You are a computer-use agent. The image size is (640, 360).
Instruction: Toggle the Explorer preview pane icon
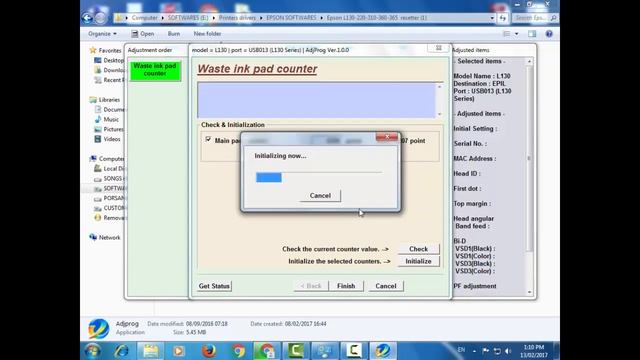pos(532,34)
